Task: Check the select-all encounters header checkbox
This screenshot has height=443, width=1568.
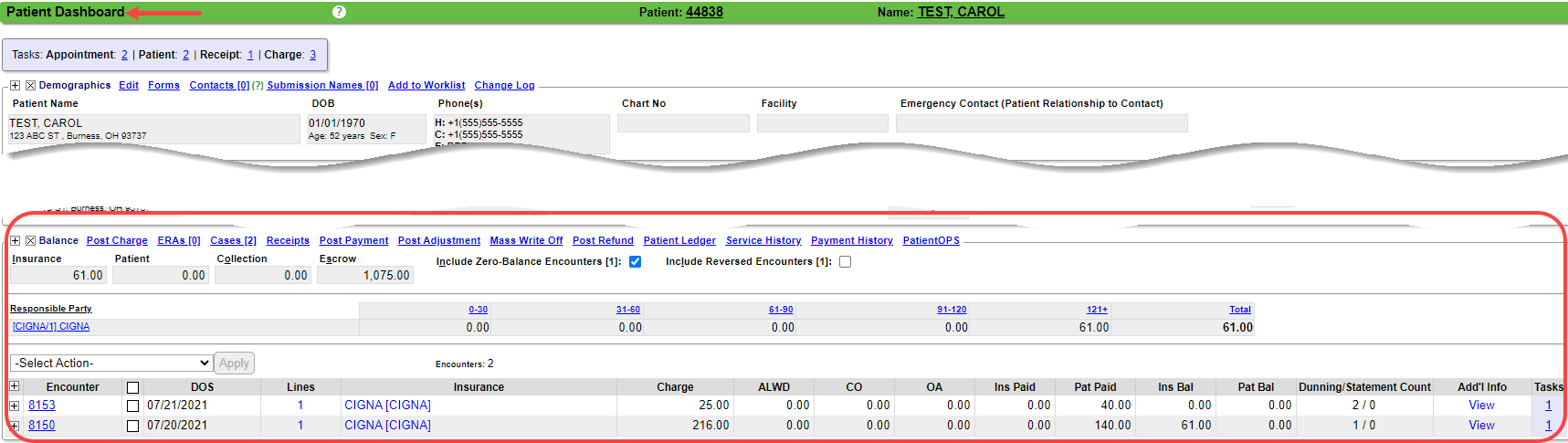Action: coord(132,387)
